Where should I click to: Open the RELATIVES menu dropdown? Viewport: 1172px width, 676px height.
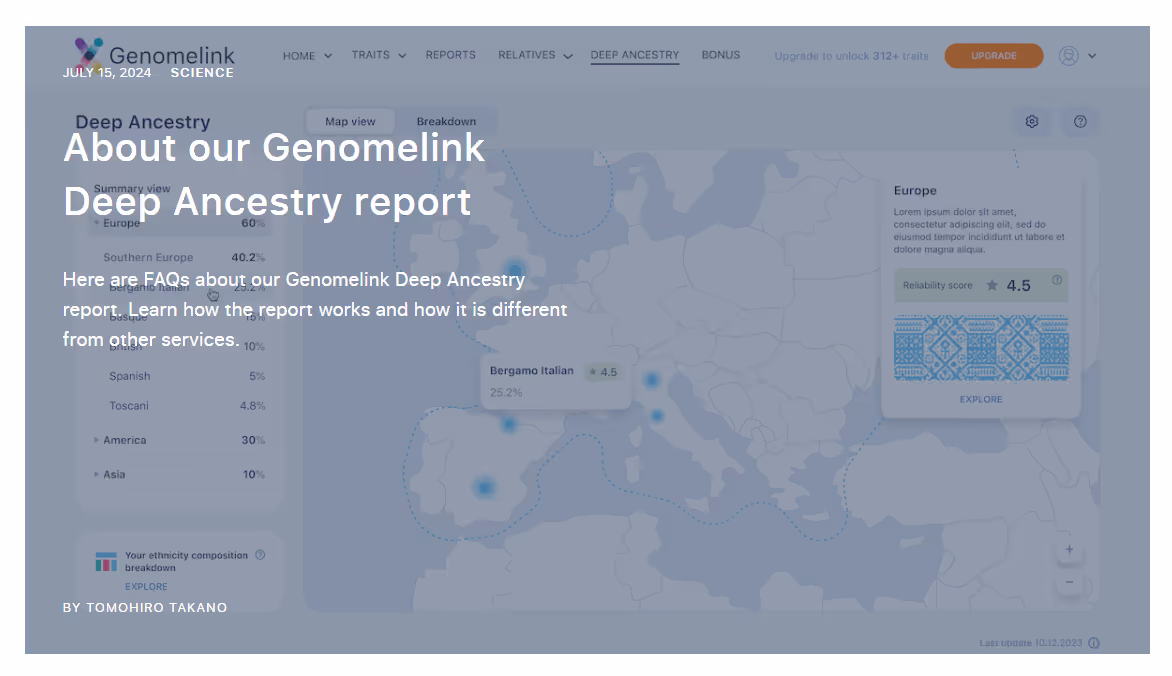coord(534,55)
